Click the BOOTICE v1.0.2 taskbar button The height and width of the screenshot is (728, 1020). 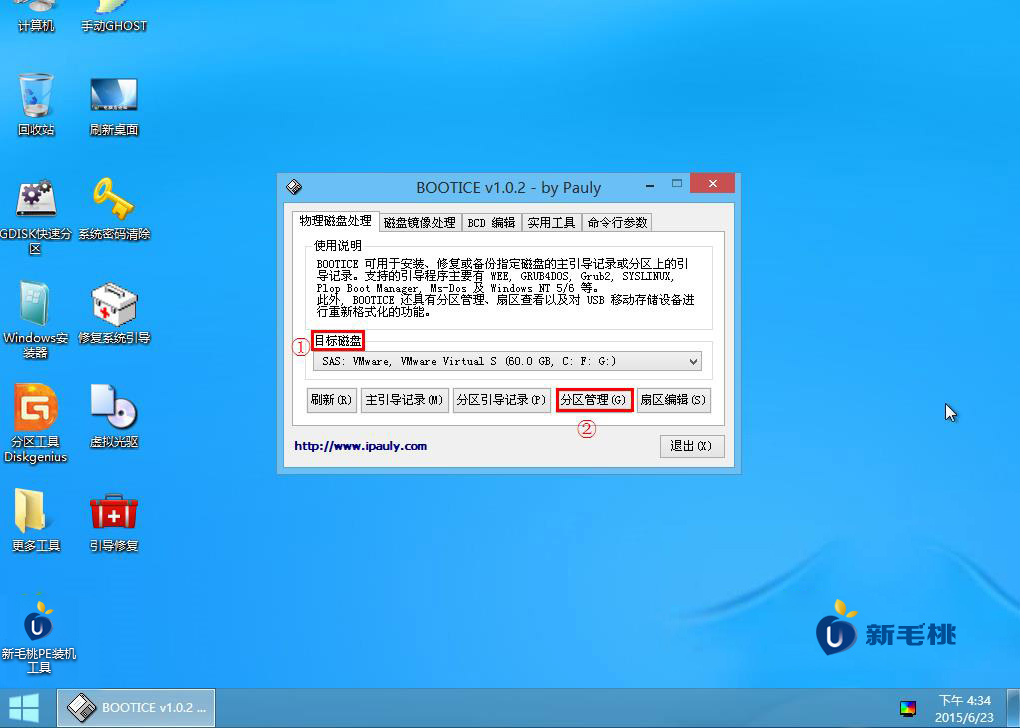point(136,708)
